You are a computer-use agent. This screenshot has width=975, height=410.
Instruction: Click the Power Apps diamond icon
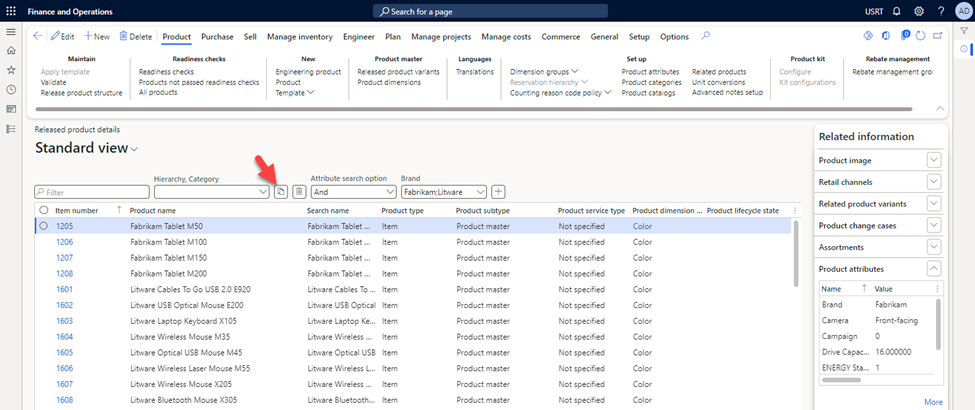tap(869, 36)
